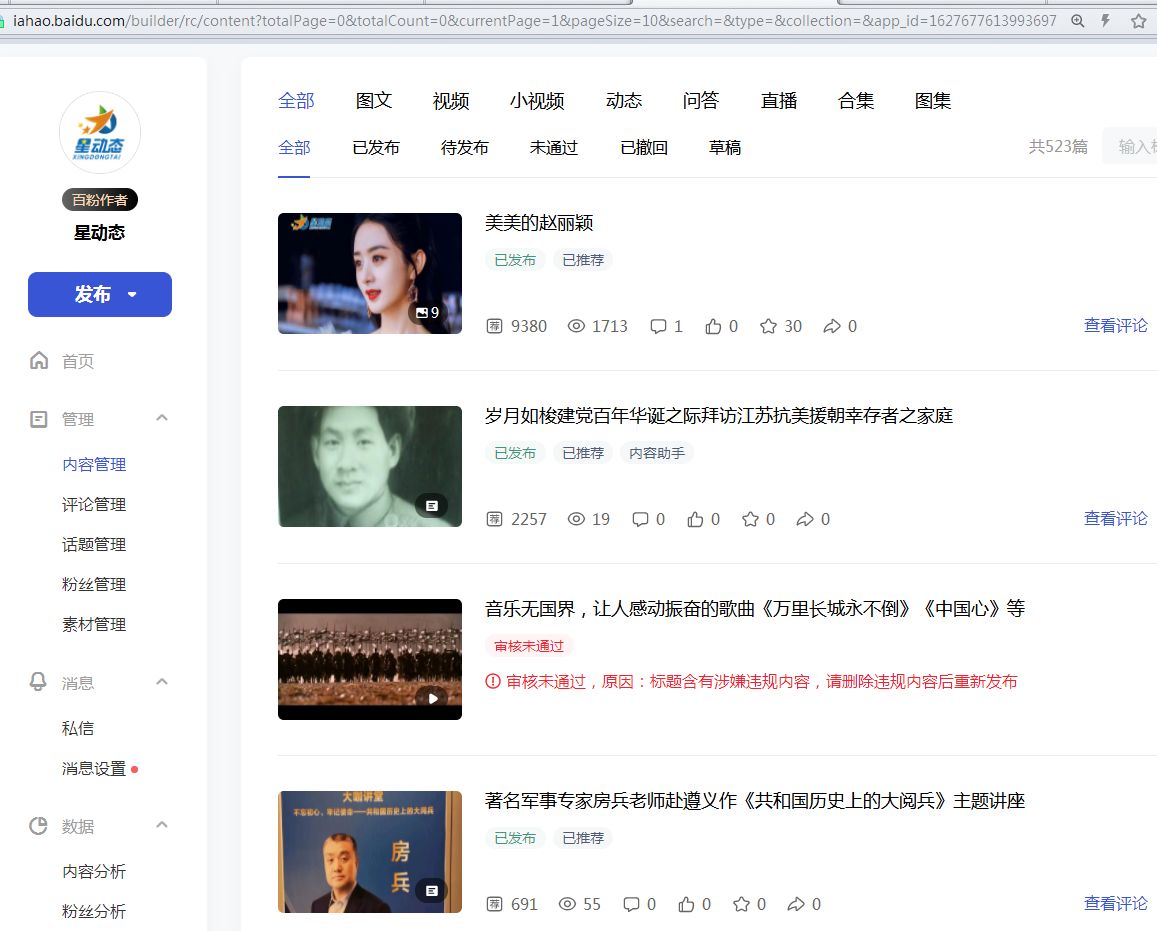
Task: Open the 评论管理 page from the sidebar
Action: pos(95,504)
